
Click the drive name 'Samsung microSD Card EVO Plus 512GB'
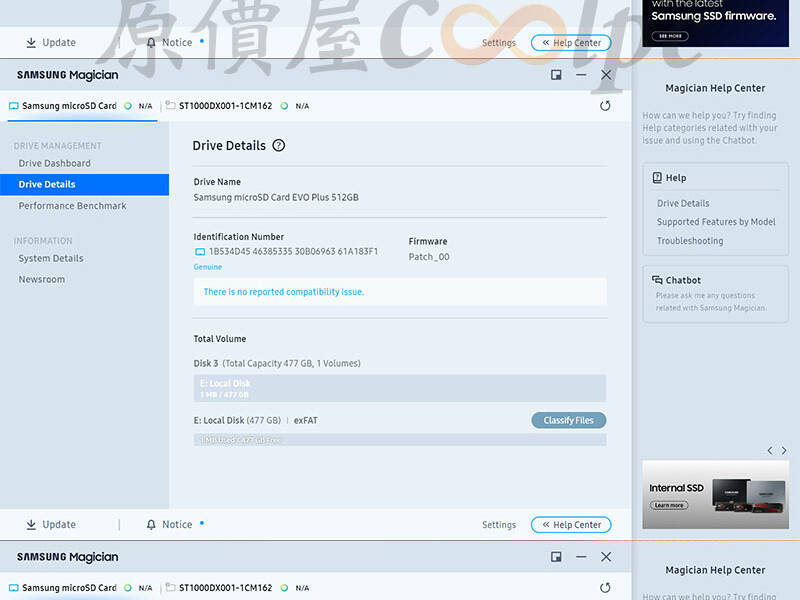276,197
